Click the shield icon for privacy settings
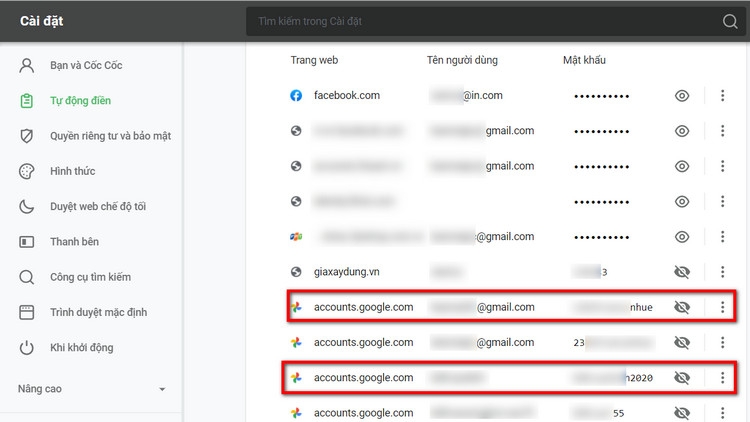Viewport: 750px width, 422px height. 27,136
